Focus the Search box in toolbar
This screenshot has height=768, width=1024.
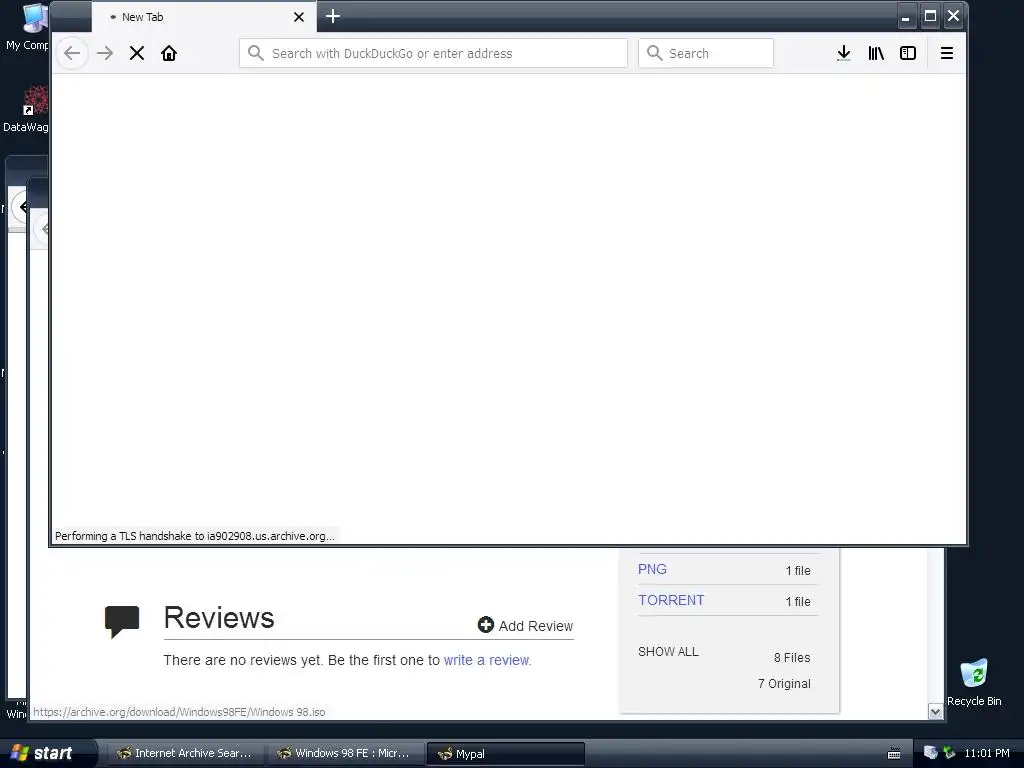706,53
